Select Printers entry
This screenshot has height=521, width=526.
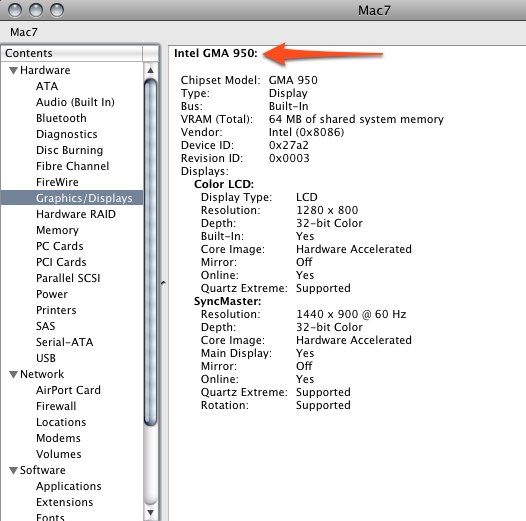pos(56,310)
